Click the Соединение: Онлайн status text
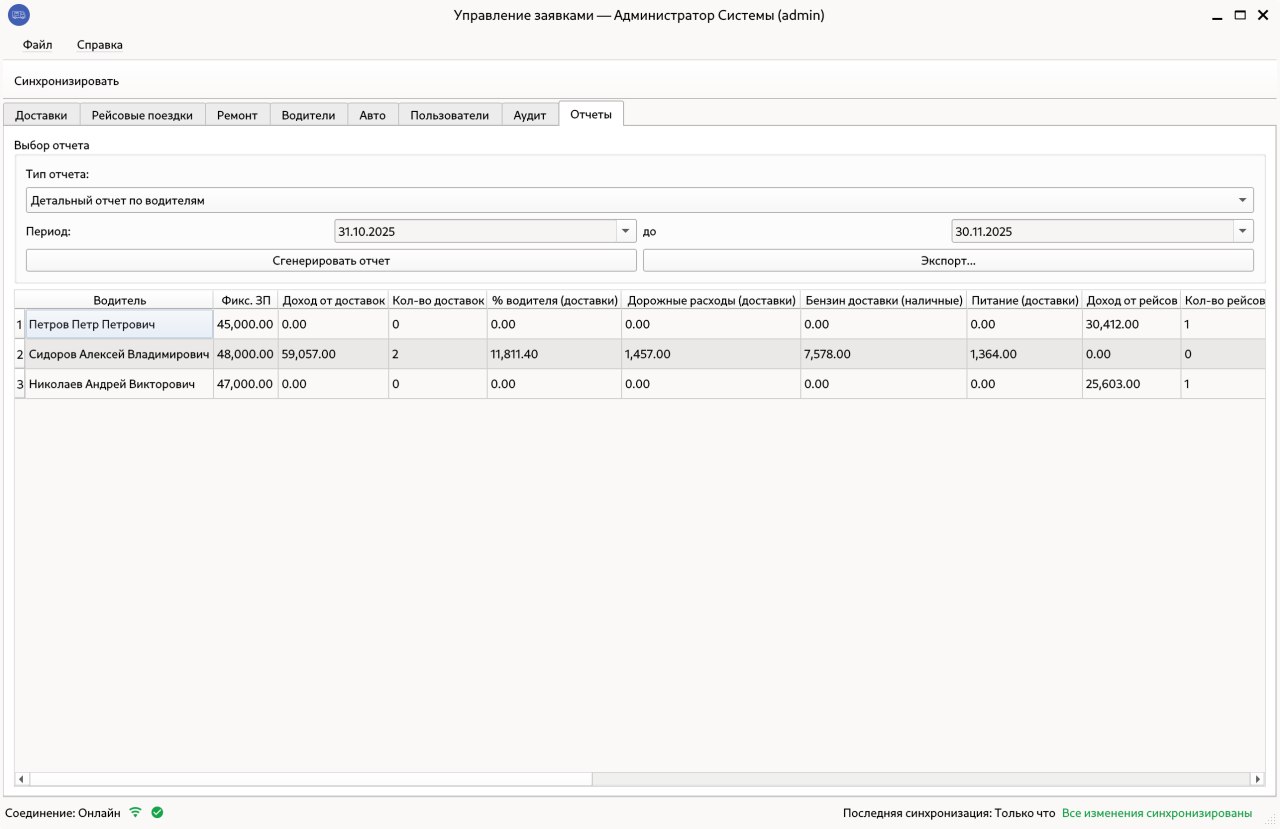1280x829 pixels. coord(63,813)
